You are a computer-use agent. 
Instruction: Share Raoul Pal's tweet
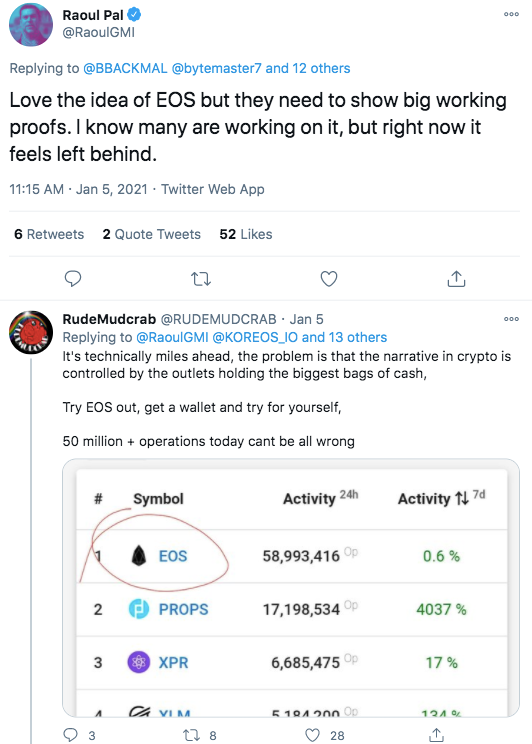click(x=456, y=279)
